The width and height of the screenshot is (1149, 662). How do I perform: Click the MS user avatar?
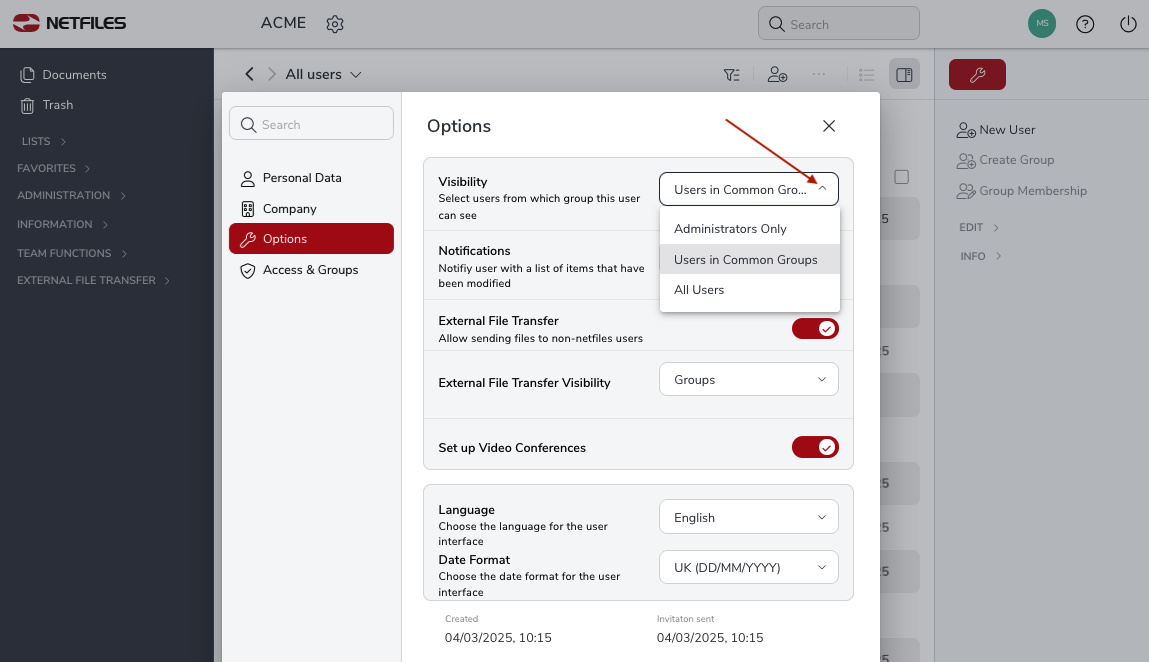(x=1041, y=23)
